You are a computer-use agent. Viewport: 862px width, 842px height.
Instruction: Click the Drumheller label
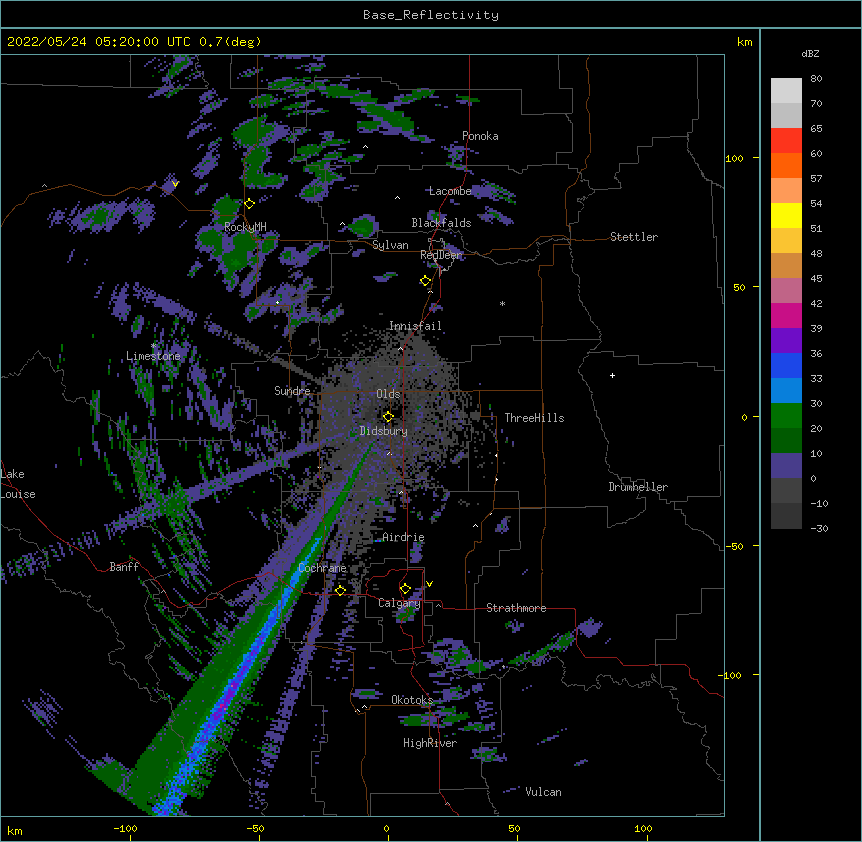638,487
